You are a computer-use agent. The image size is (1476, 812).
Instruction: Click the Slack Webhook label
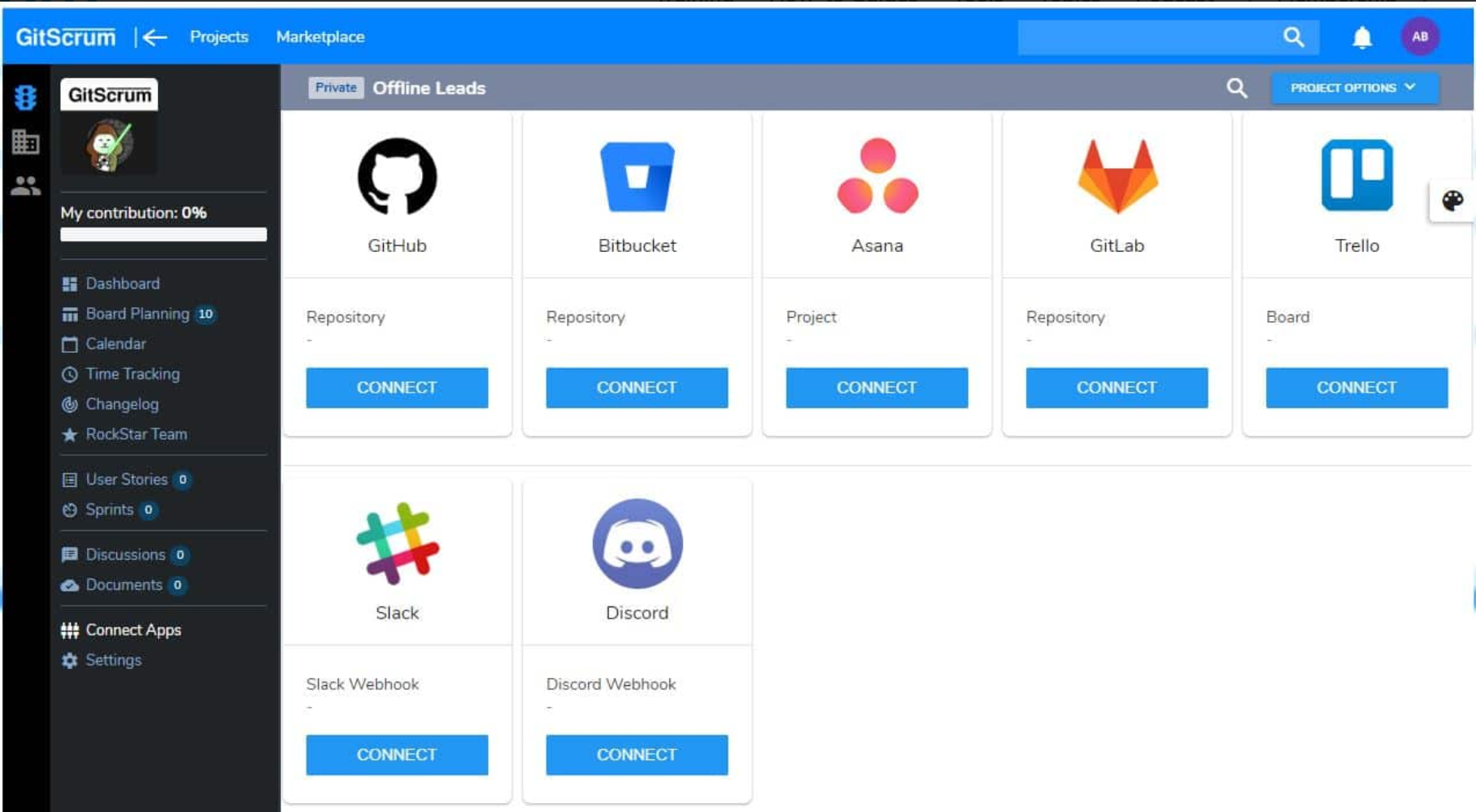click(363, 684)
